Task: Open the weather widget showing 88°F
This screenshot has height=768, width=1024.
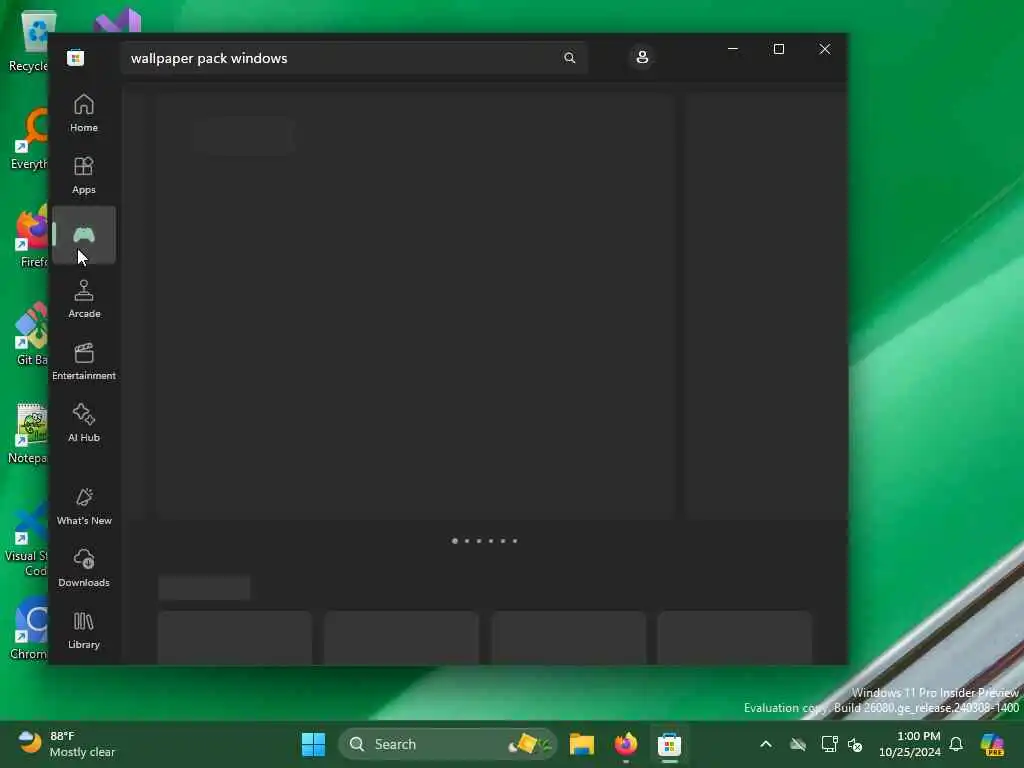Action: point(67,744)
